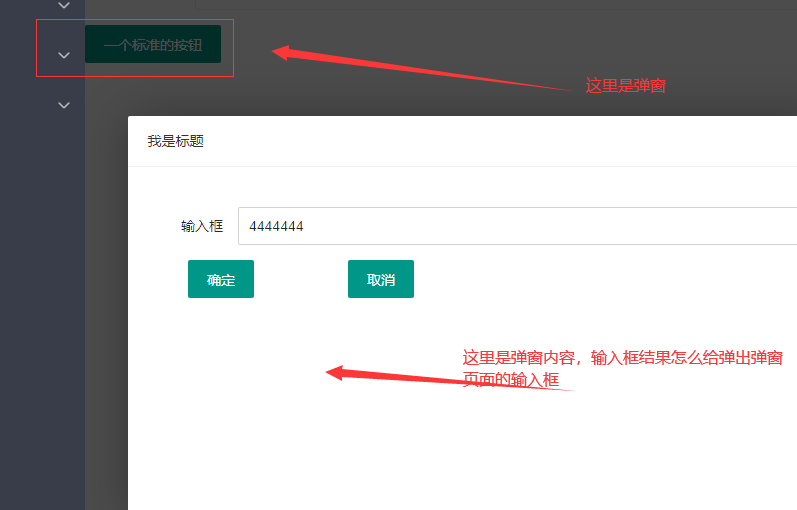This screenshot has width=797, height=510.
Task: Click the 取消 cancel button
Action: click(x=381, y=279)
